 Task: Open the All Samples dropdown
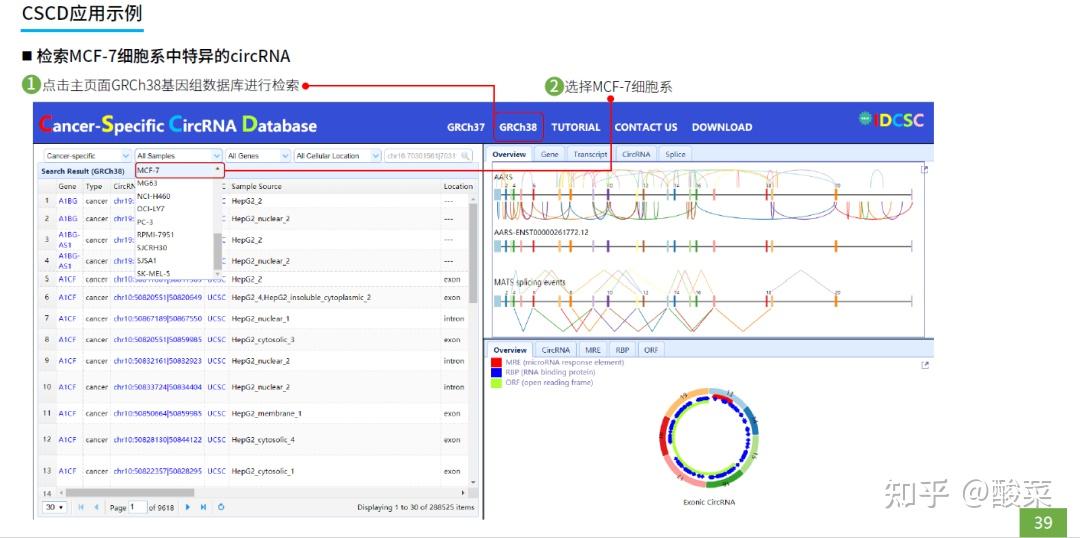pos(178,156)
